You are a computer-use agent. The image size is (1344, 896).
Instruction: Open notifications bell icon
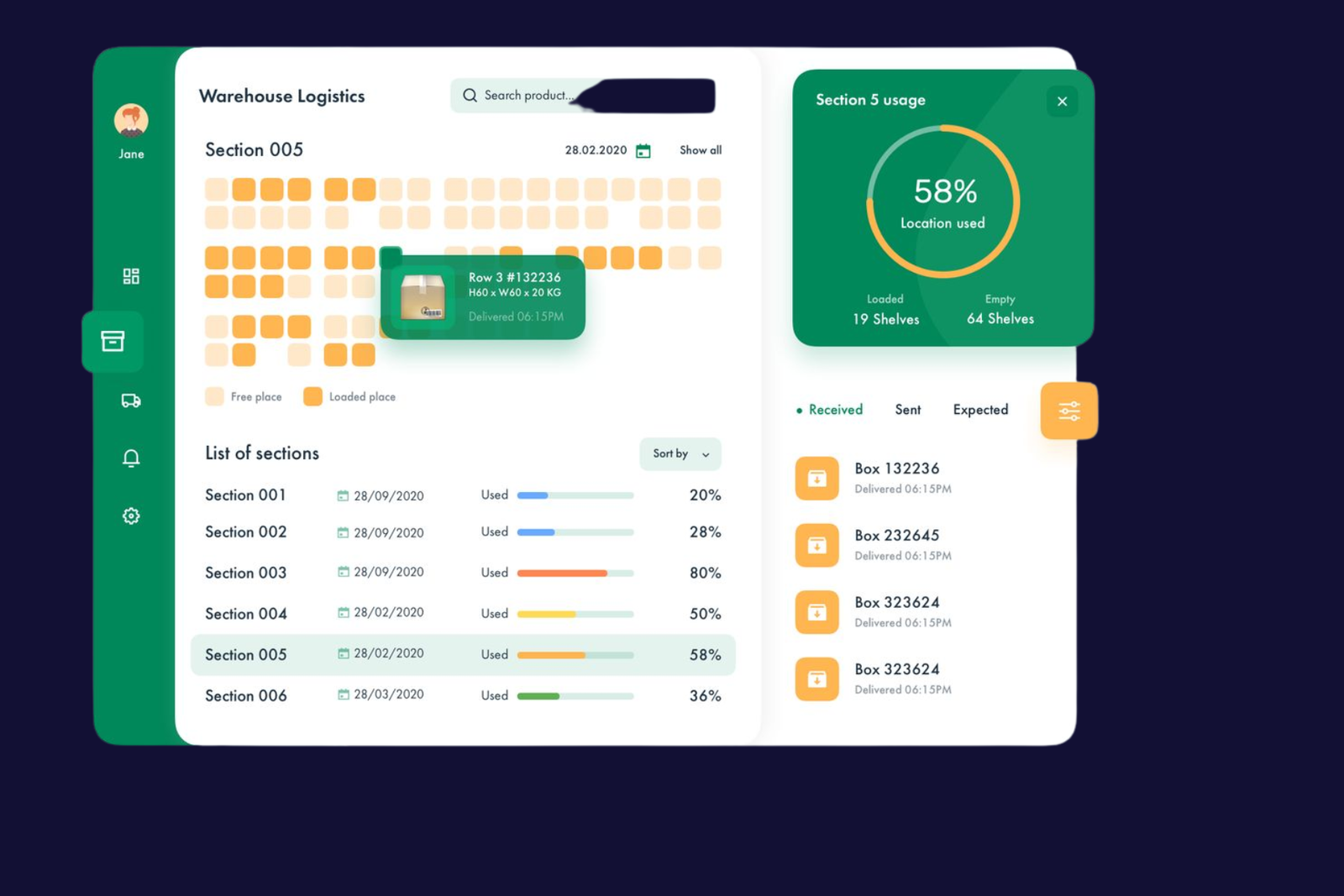click(x=131, y=458)
